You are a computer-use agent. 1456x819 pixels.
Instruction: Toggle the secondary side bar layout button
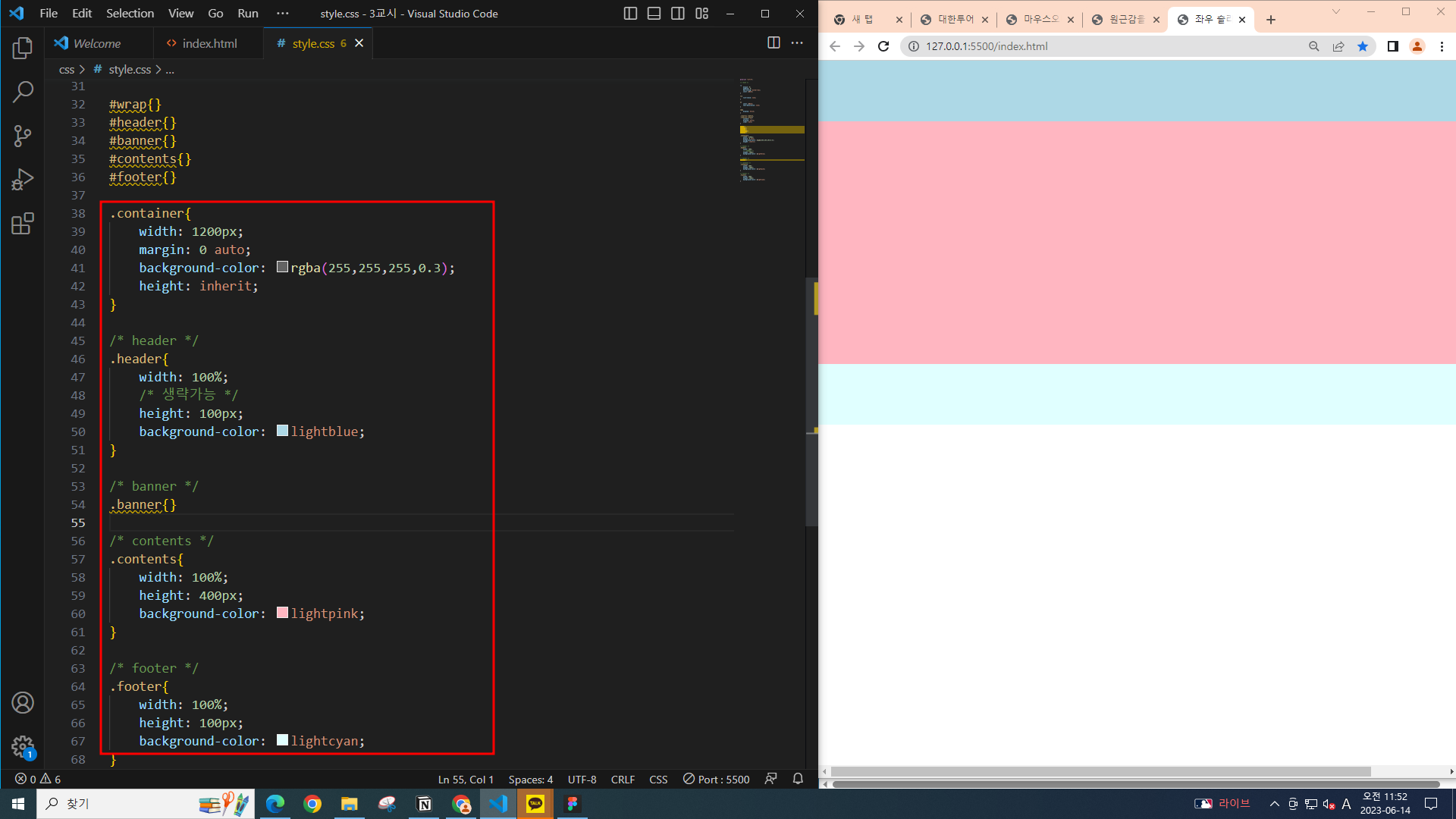point(678,14)
